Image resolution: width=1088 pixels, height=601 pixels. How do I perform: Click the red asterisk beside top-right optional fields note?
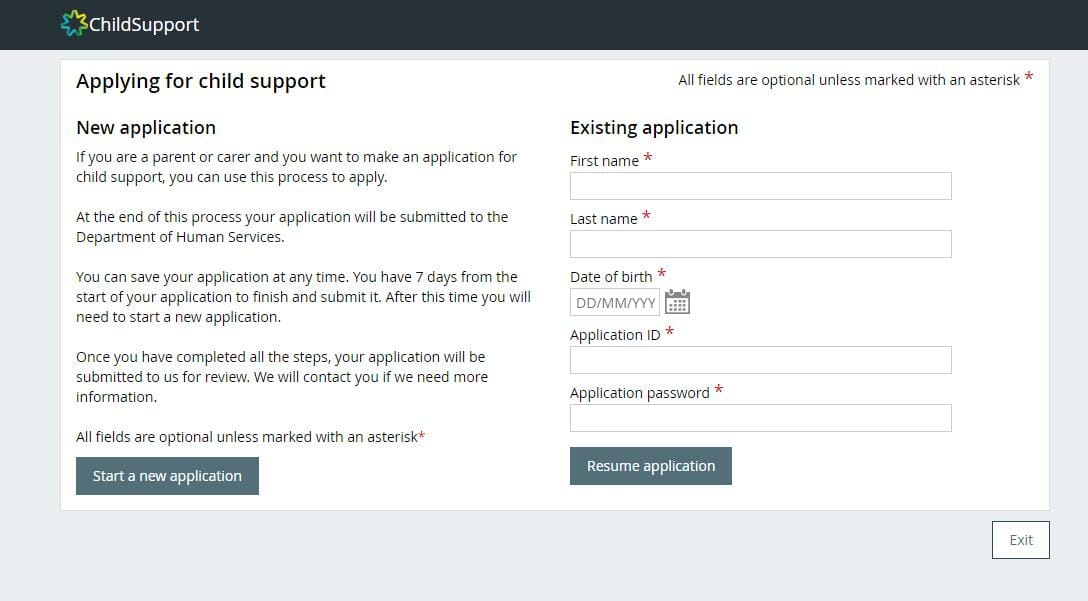pyautogui.click(x=1029, y=76)
